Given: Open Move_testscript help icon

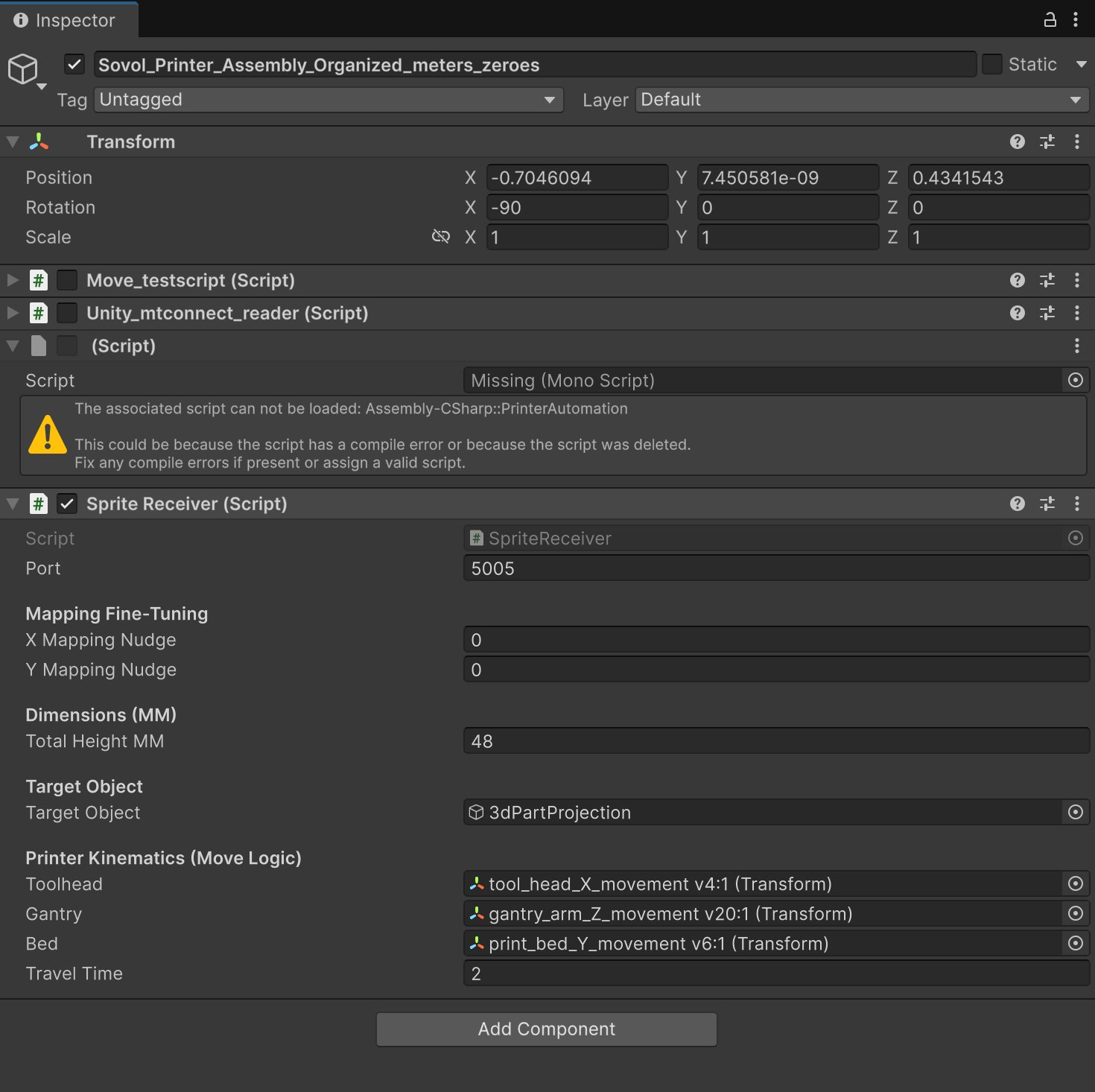Looking at the screenshot, I should pos(1018,280).
